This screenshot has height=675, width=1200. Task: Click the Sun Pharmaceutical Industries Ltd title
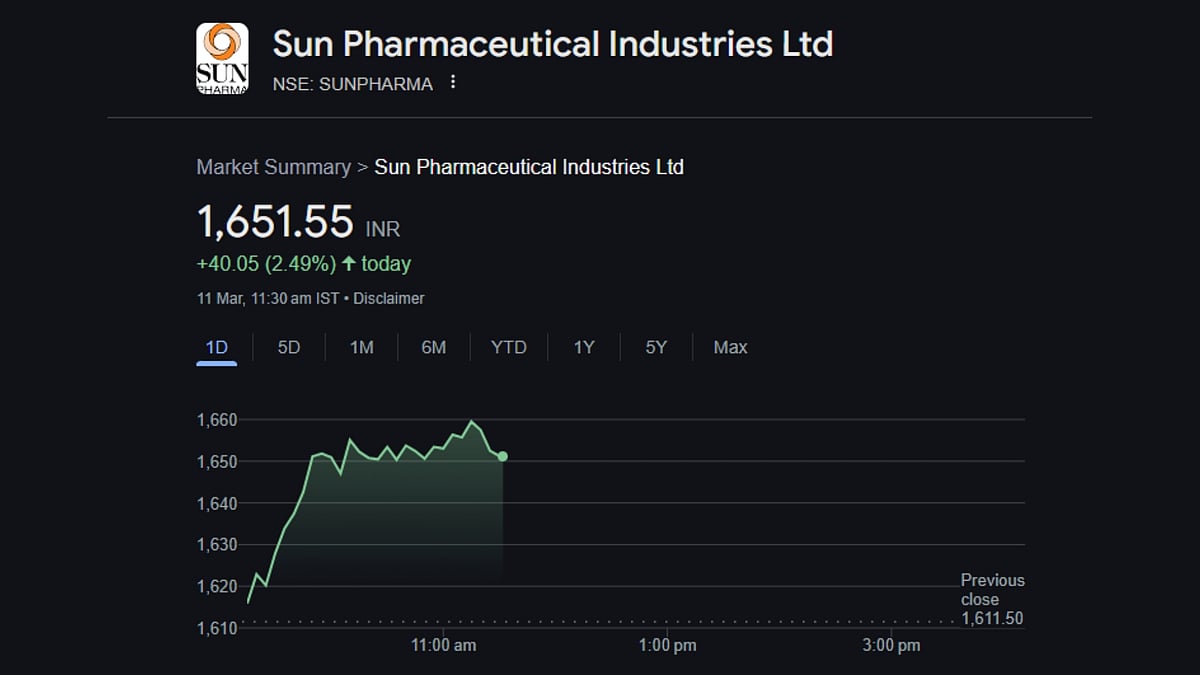point(553,44)
